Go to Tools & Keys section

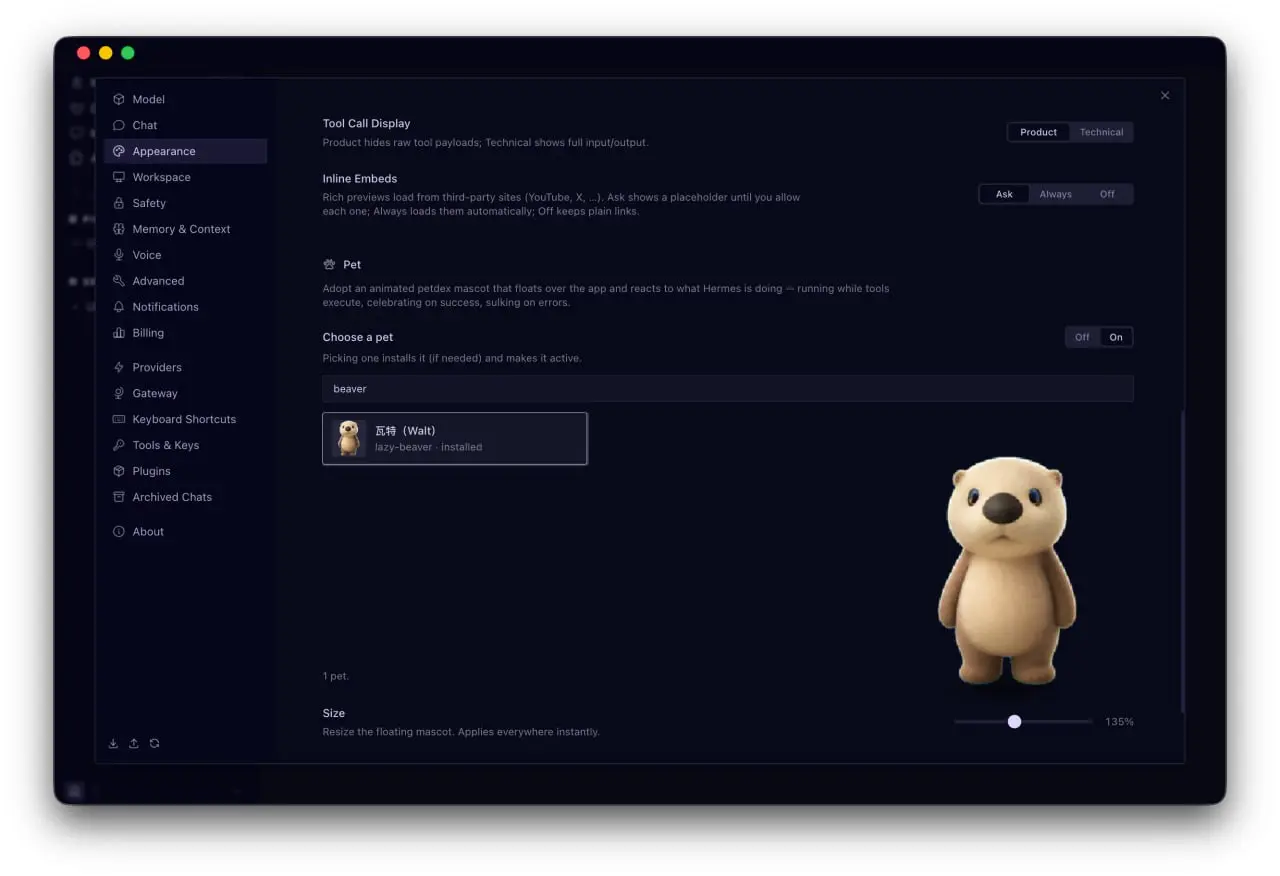click(185, 445)
